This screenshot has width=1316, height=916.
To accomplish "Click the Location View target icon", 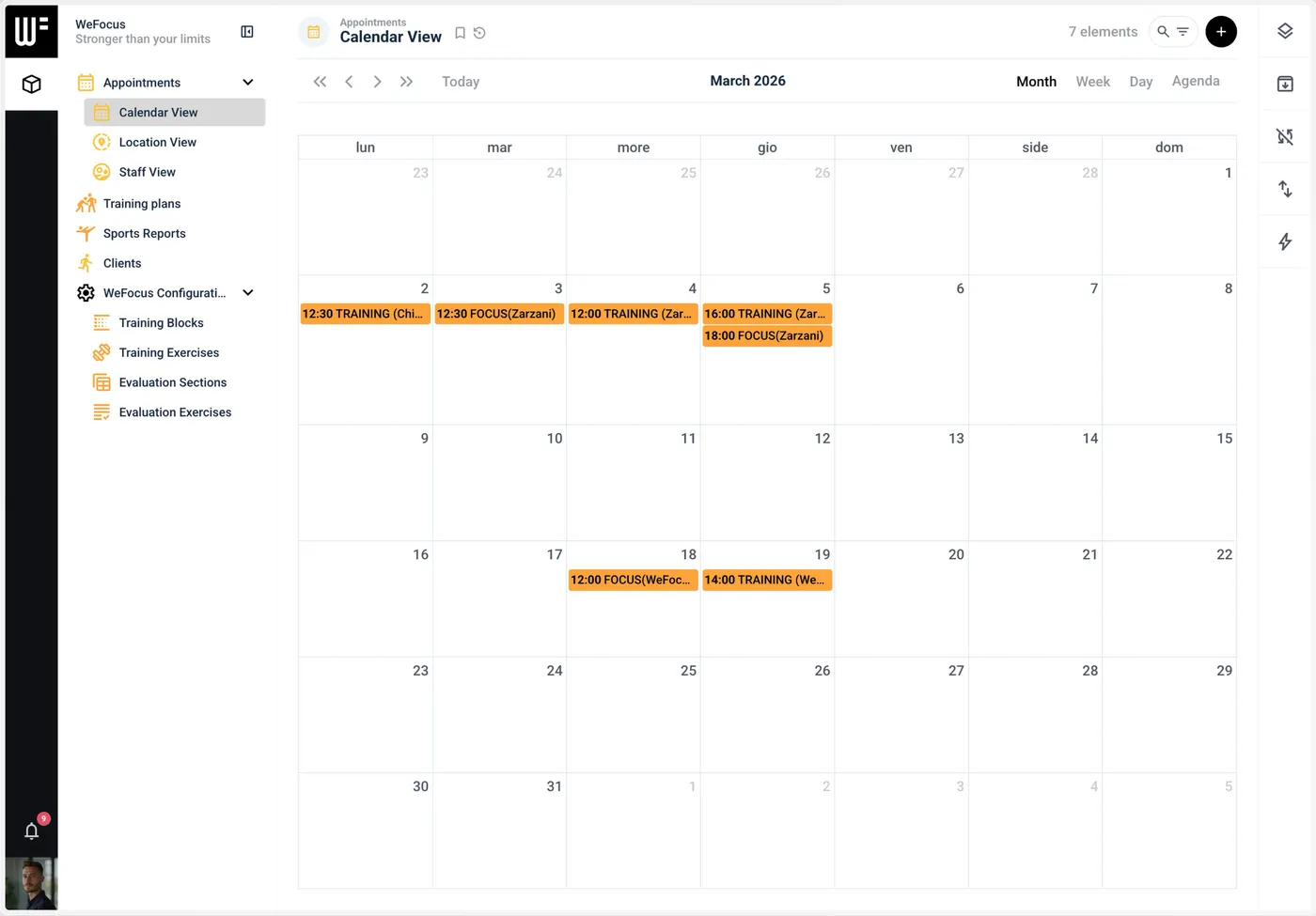I will [102, 143].
